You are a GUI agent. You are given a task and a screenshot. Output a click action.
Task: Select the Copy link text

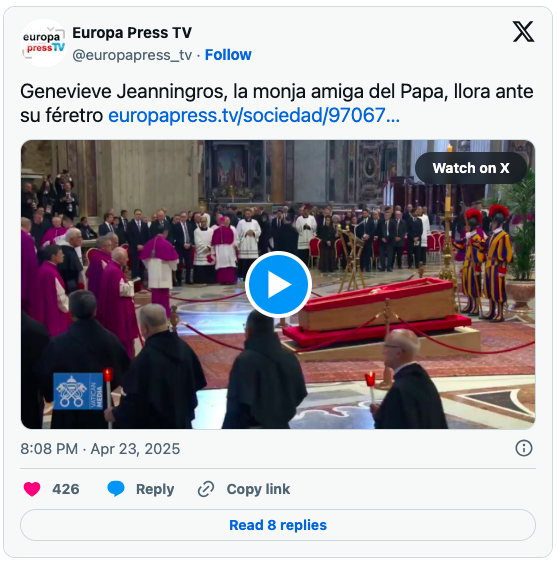tap(258, 489)
